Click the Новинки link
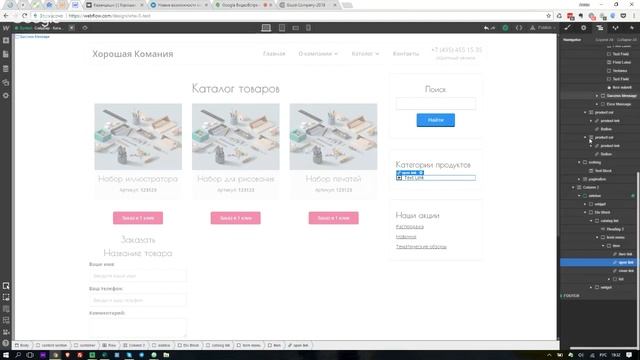The width and height of the screenshot is (640, 360). (x=406, y=237)
